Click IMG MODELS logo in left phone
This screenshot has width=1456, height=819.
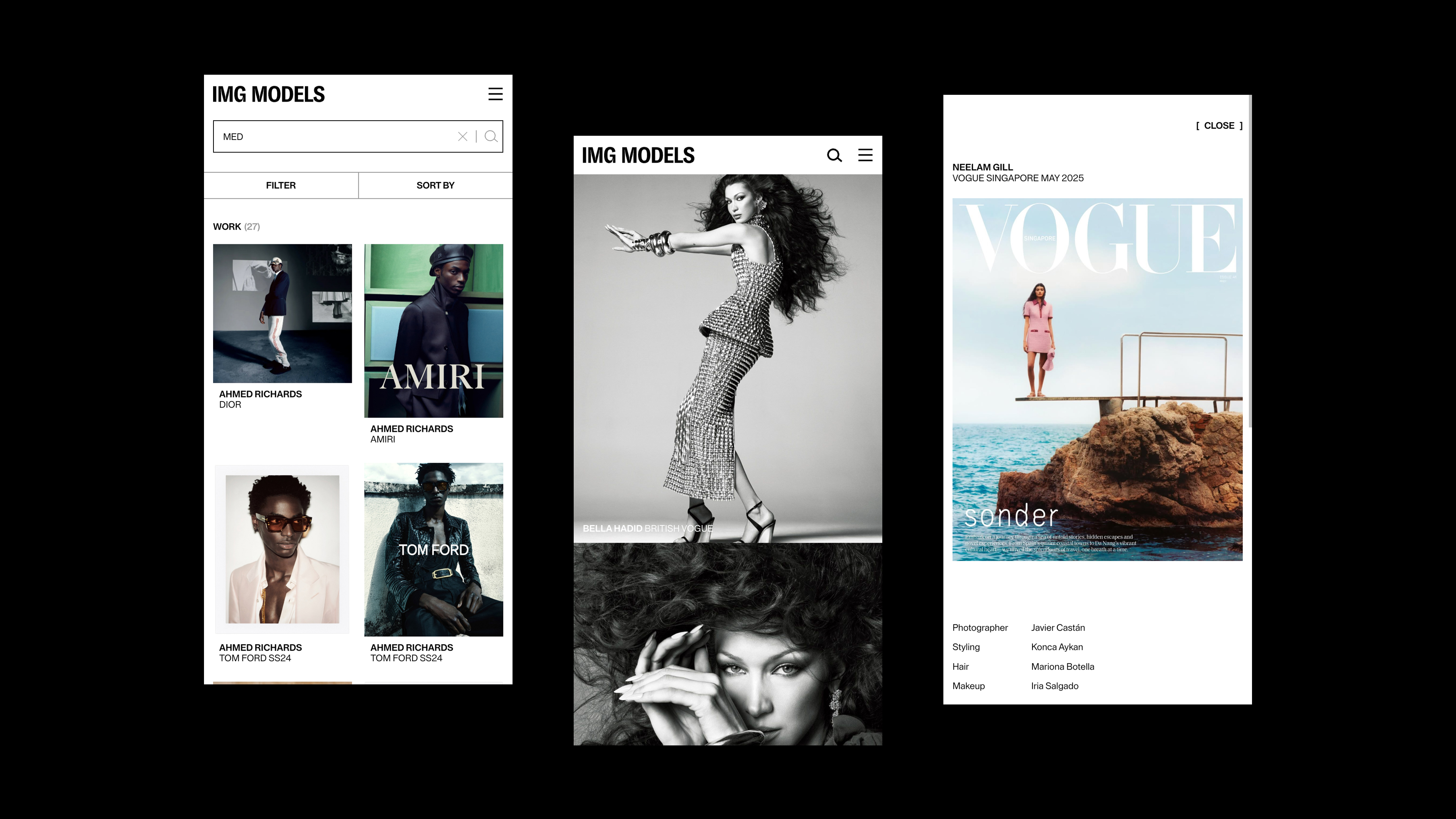tap(268, 94)
